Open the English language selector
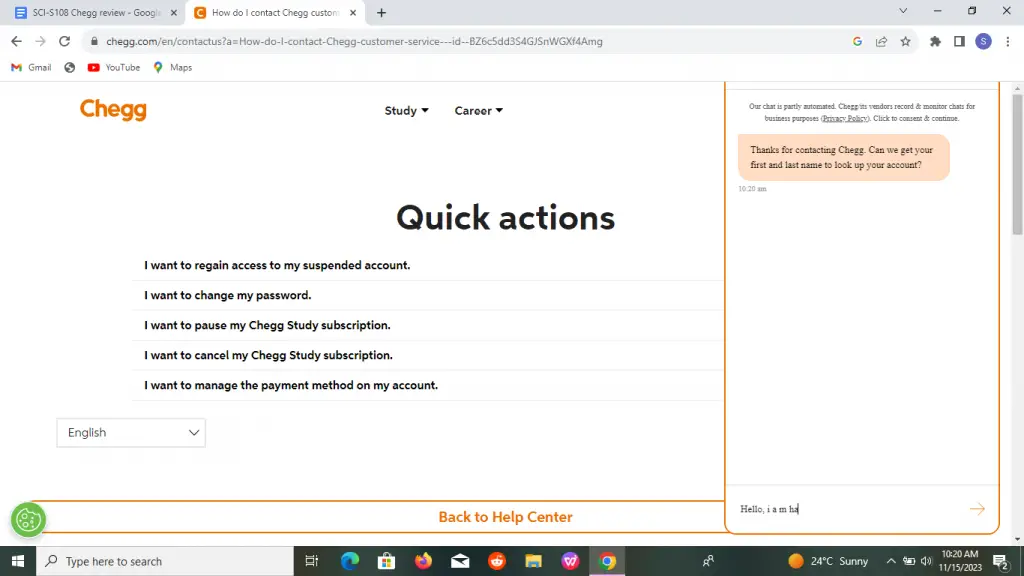This screenshot has width=1024, height=576. 130,432
